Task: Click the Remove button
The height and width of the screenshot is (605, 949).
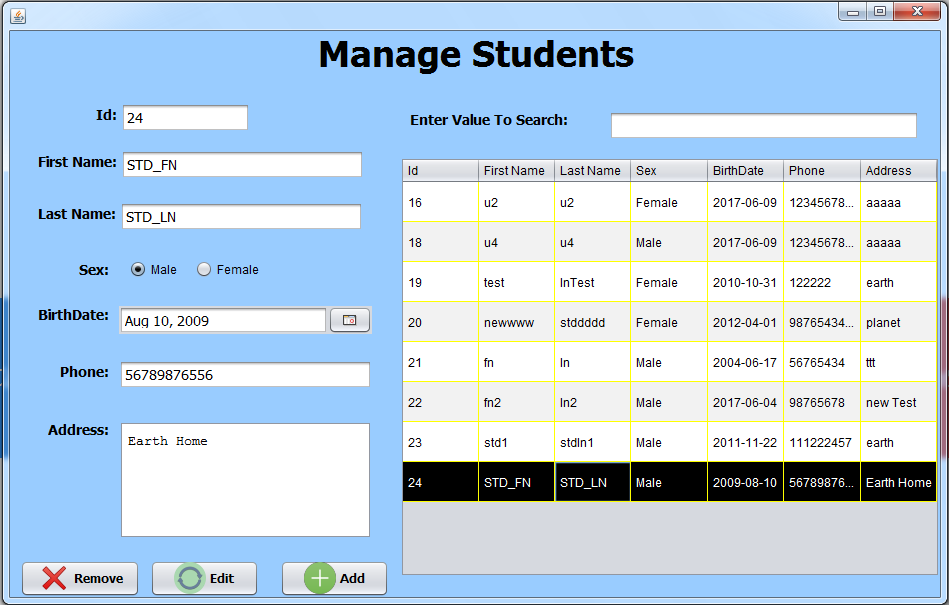Action: [80, 578]
